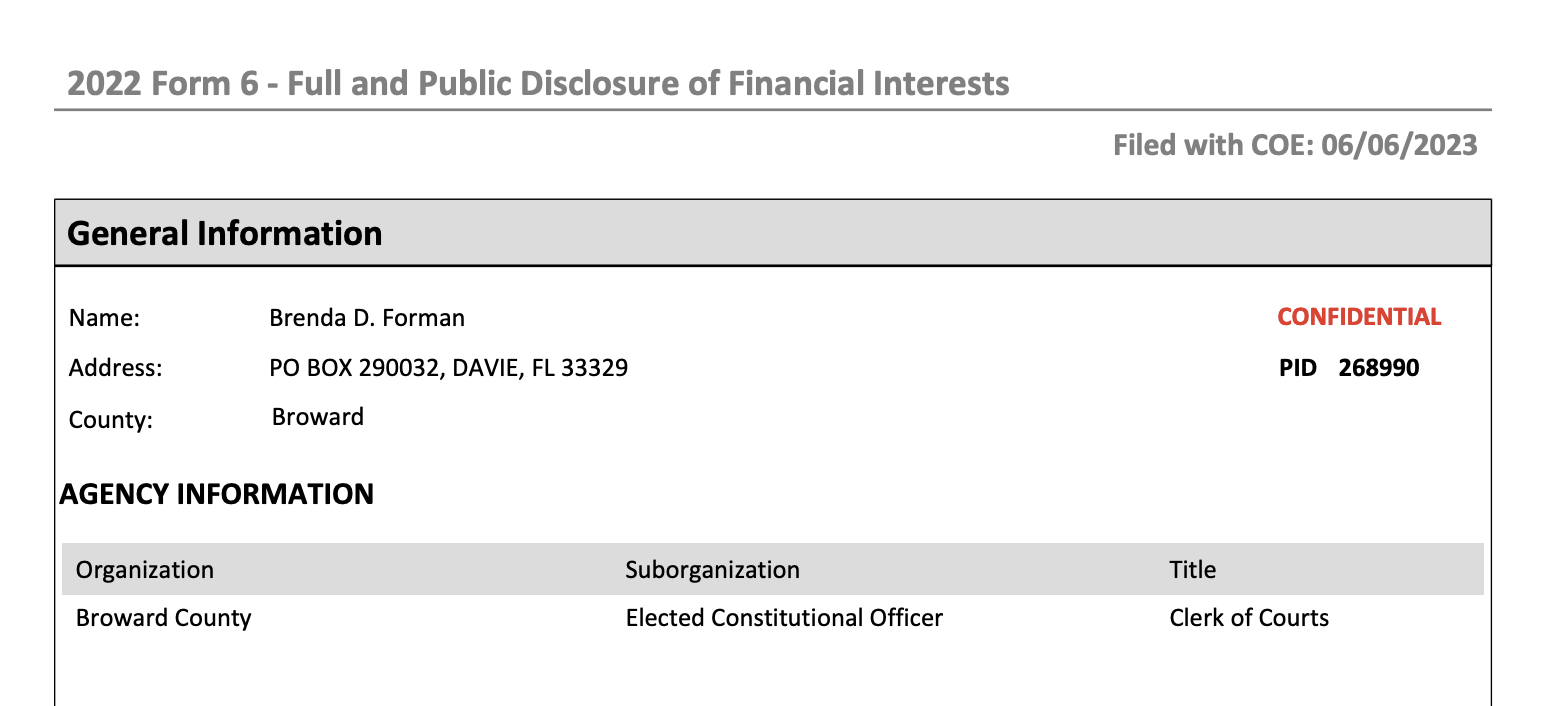Select the Clerk of Courts title cell
The image size is (1546, 706).
(x=1249, y=618)
